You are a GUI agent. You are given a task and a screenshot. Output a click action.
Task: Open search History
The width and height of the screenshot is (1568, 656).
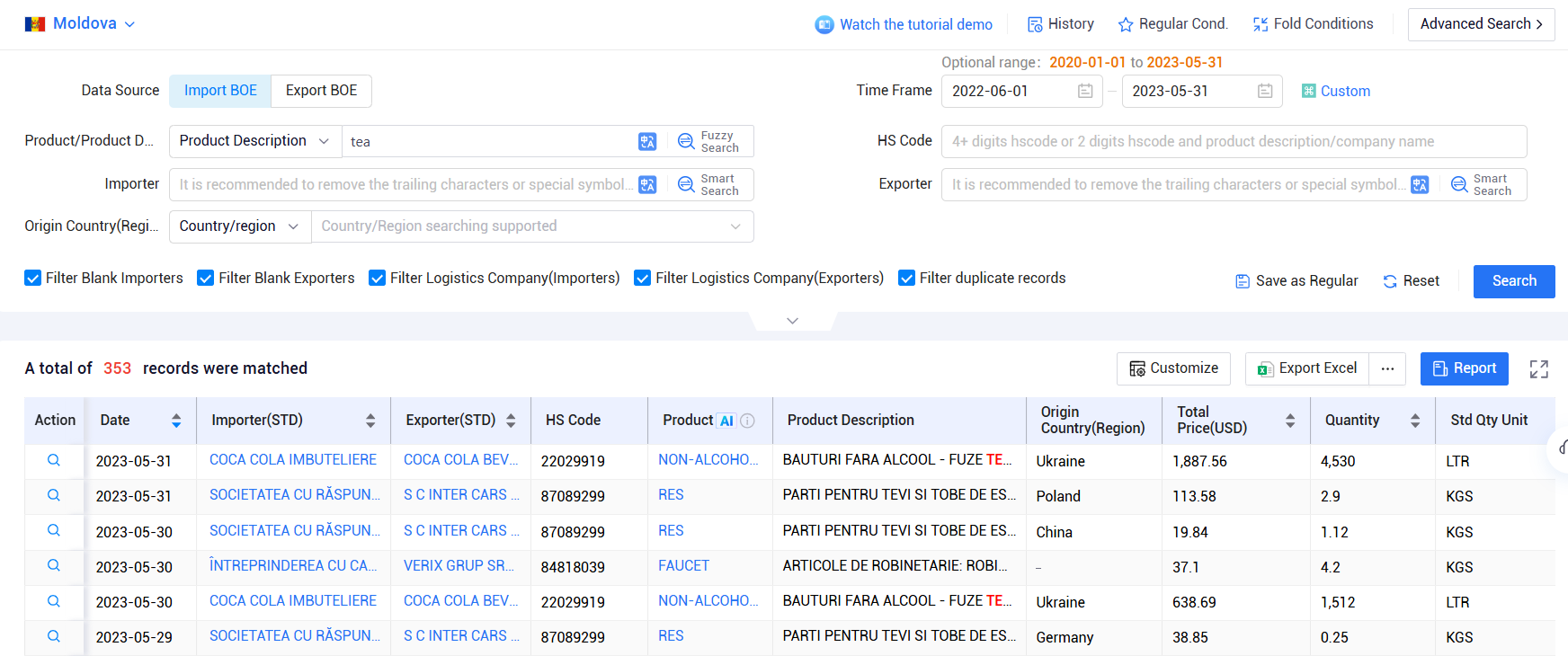(1061, 24)
